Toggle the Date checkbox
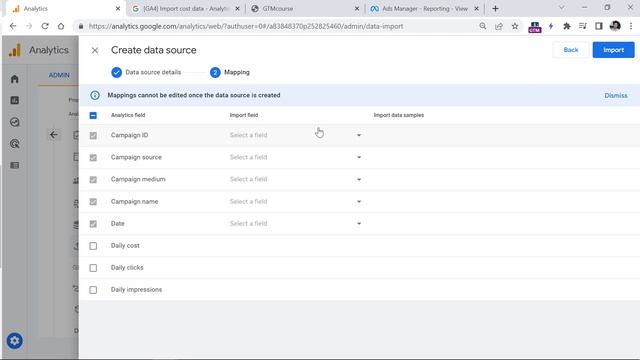The image size is (640, 360). click(93, 224)
